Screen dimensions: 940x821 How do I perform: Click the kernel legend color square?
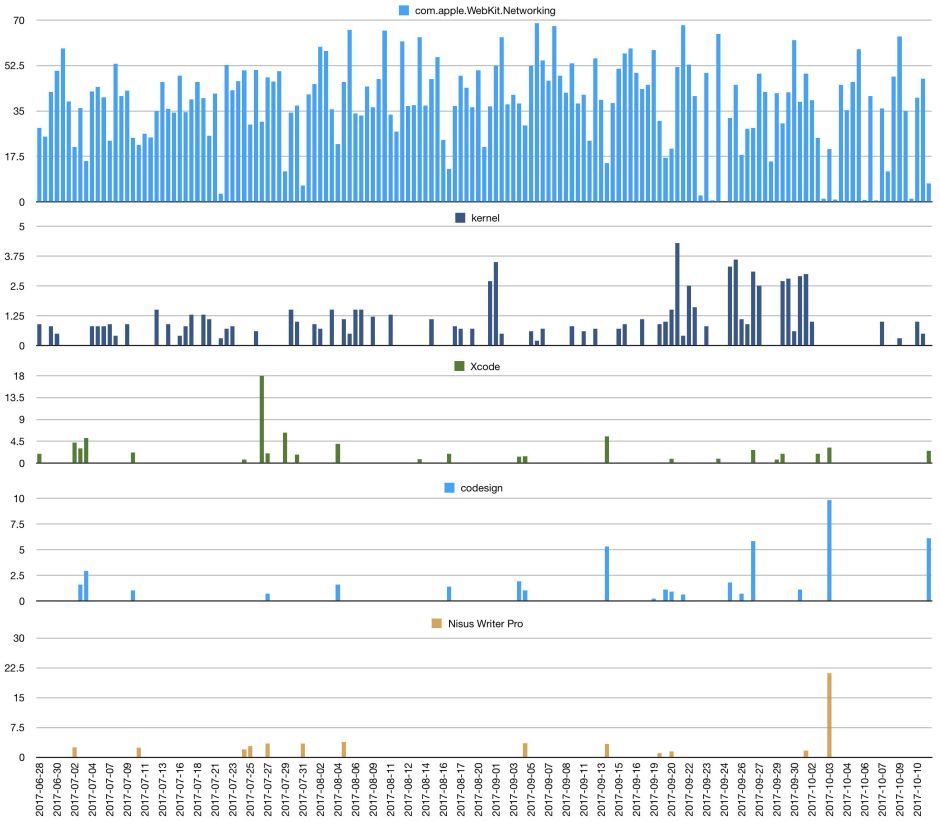461,218
